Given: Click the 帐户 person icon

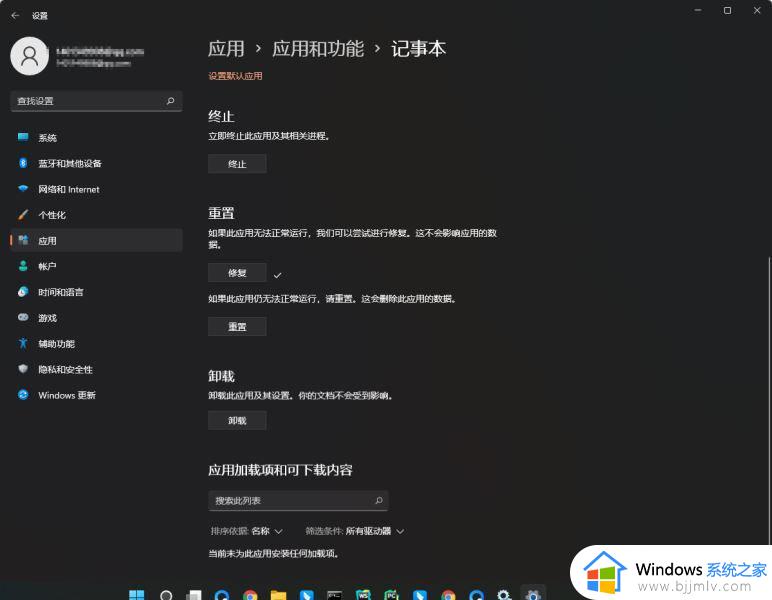Looking at the screenshot, I should [x=23, y=266].
